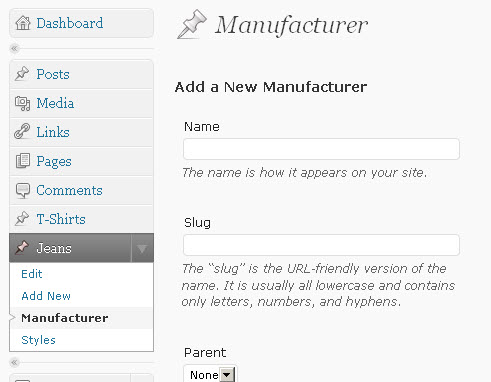The width and height of the screenshot is (491, 382).
Task: Collapse sidebar using arrows below Dashboard
Action: tap(14, 49)
